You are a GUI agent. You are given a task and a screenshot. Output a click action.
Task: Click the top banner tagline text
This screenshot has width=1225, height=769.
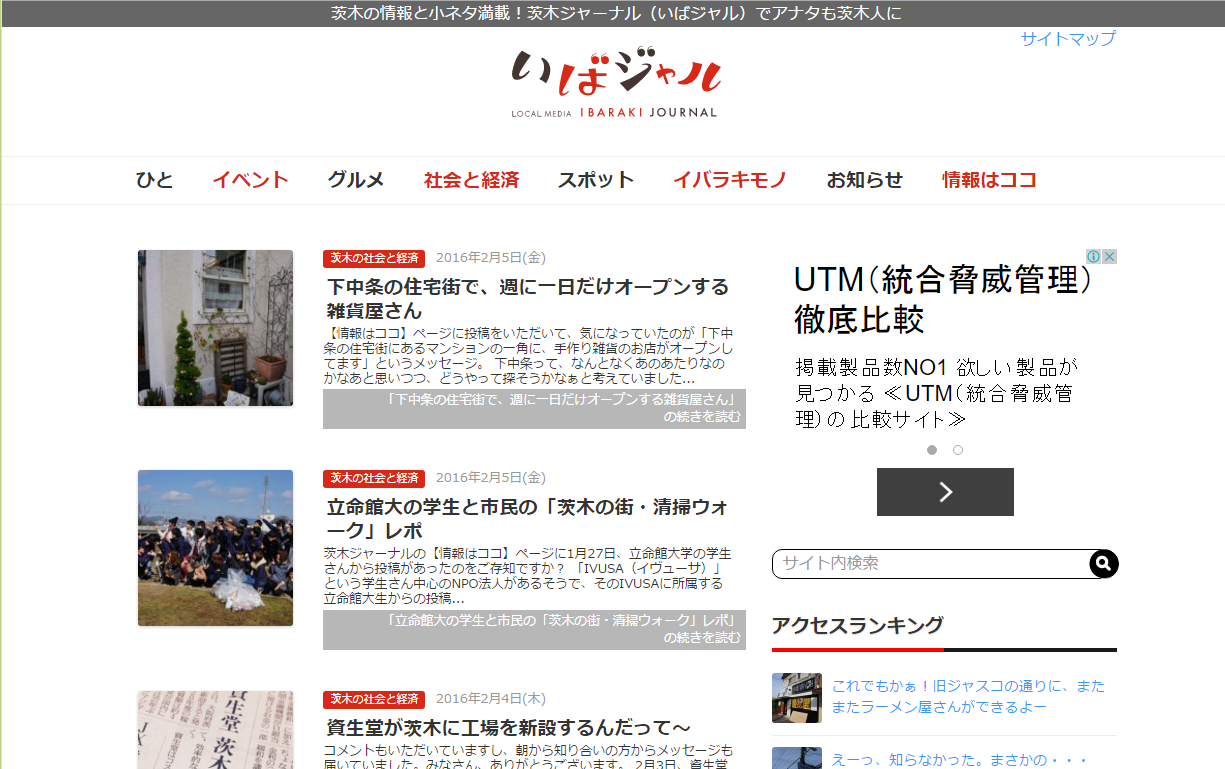[616, 13]
